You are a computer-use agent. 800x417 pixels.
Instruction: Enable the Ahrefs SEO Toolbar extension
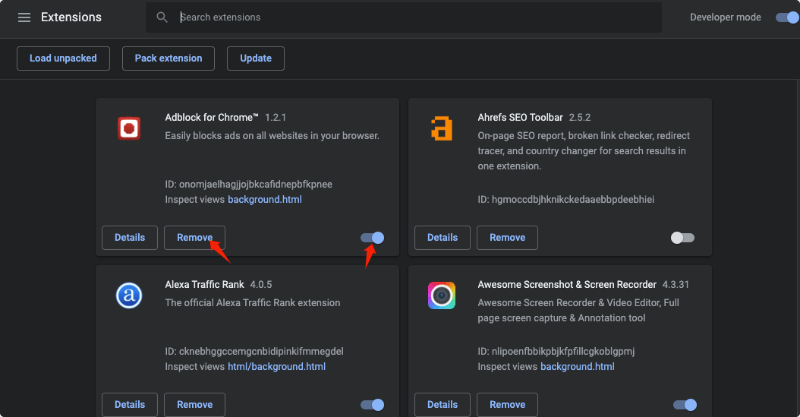(683, 238)
